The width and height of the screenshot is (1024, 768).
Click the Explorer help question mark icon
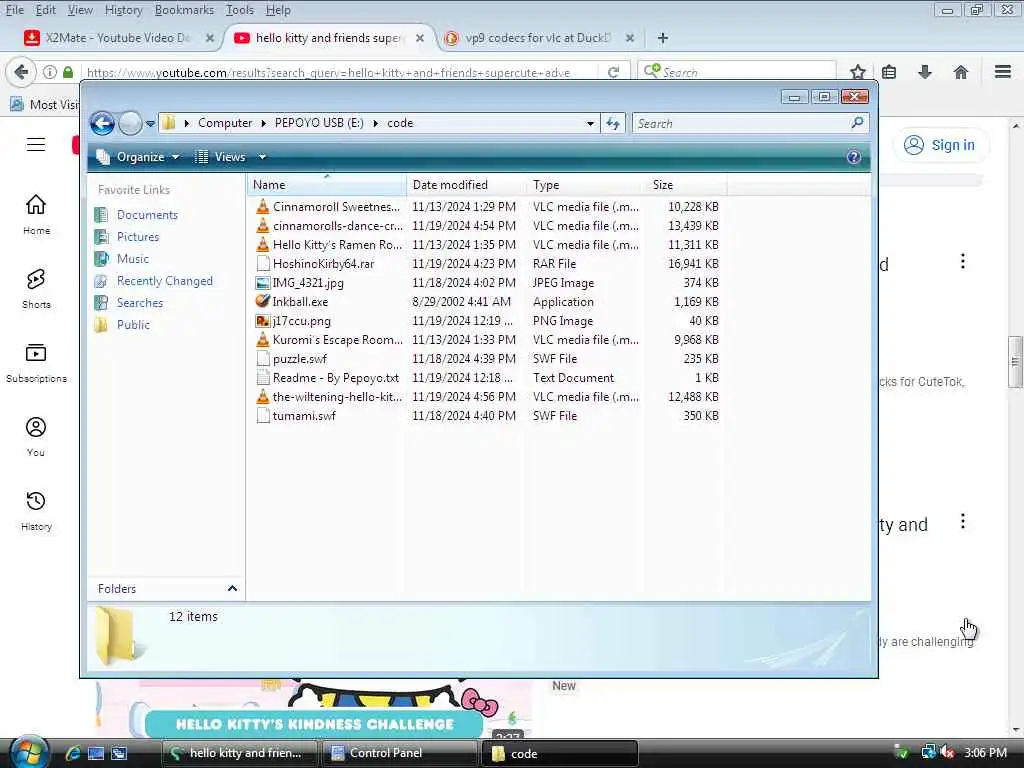[x=853, y=157]
